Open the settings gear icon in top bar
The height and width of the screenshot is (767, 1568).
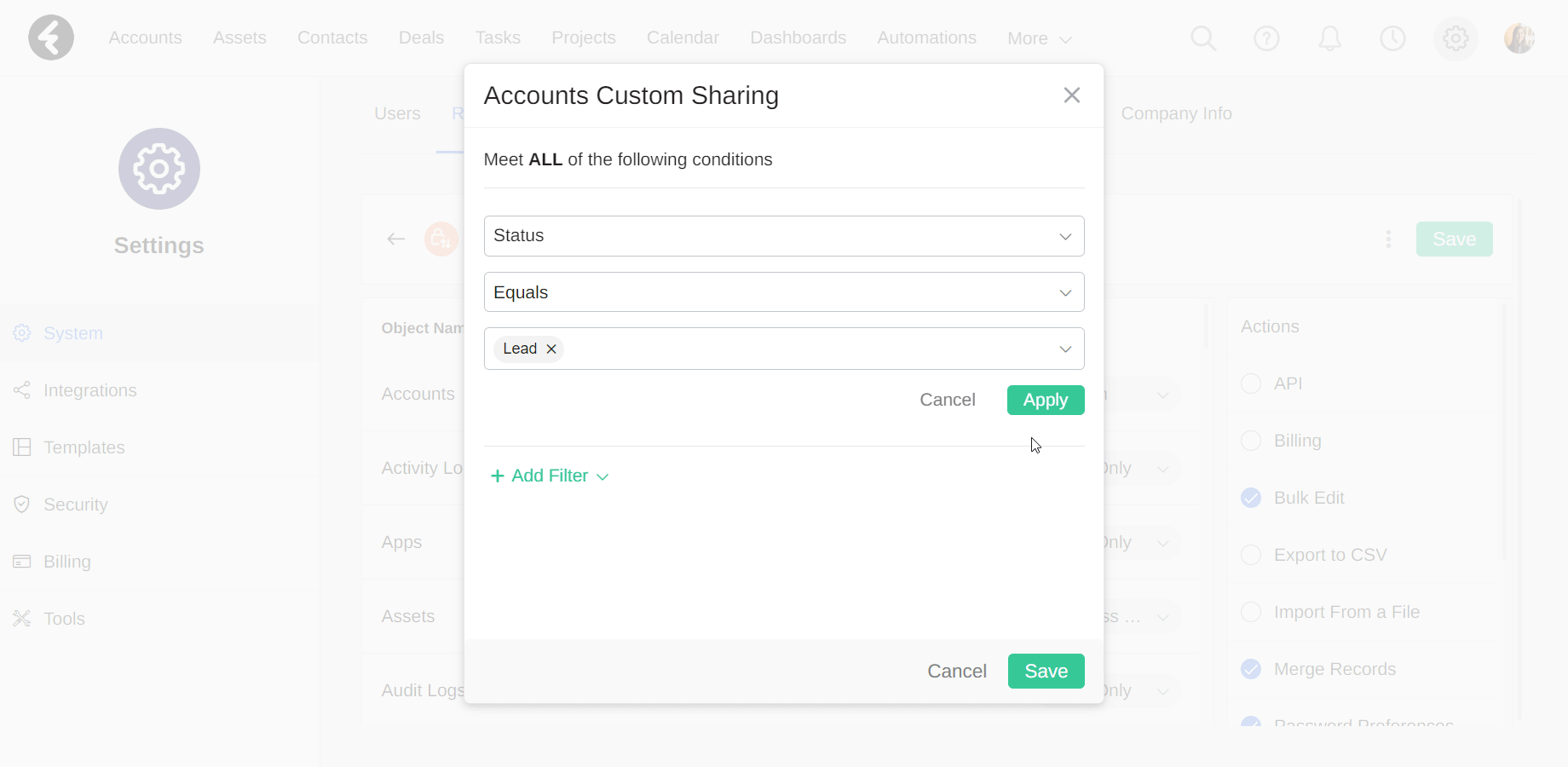(1456, 38)
